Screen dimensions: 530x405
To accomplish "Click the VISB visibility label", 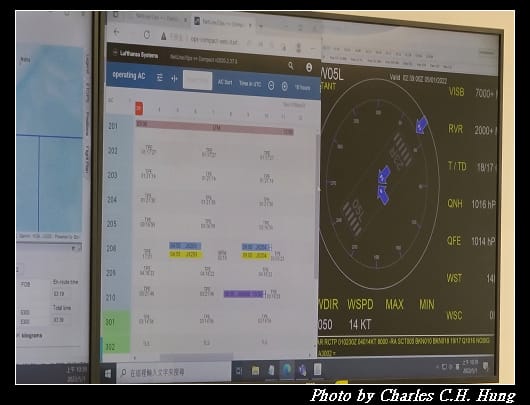I will coord(456,92).
